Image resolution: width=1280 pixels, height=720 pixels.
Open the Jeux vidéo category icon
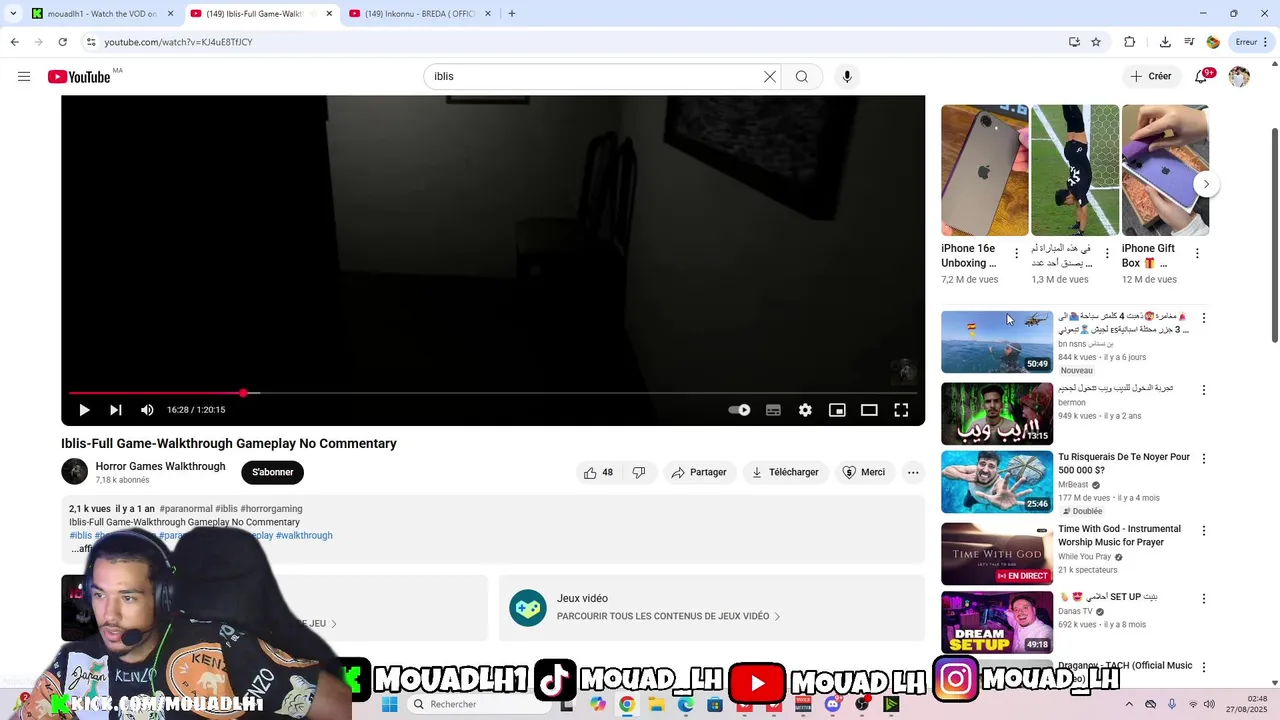pyautogui.click(x=528, y=608)
